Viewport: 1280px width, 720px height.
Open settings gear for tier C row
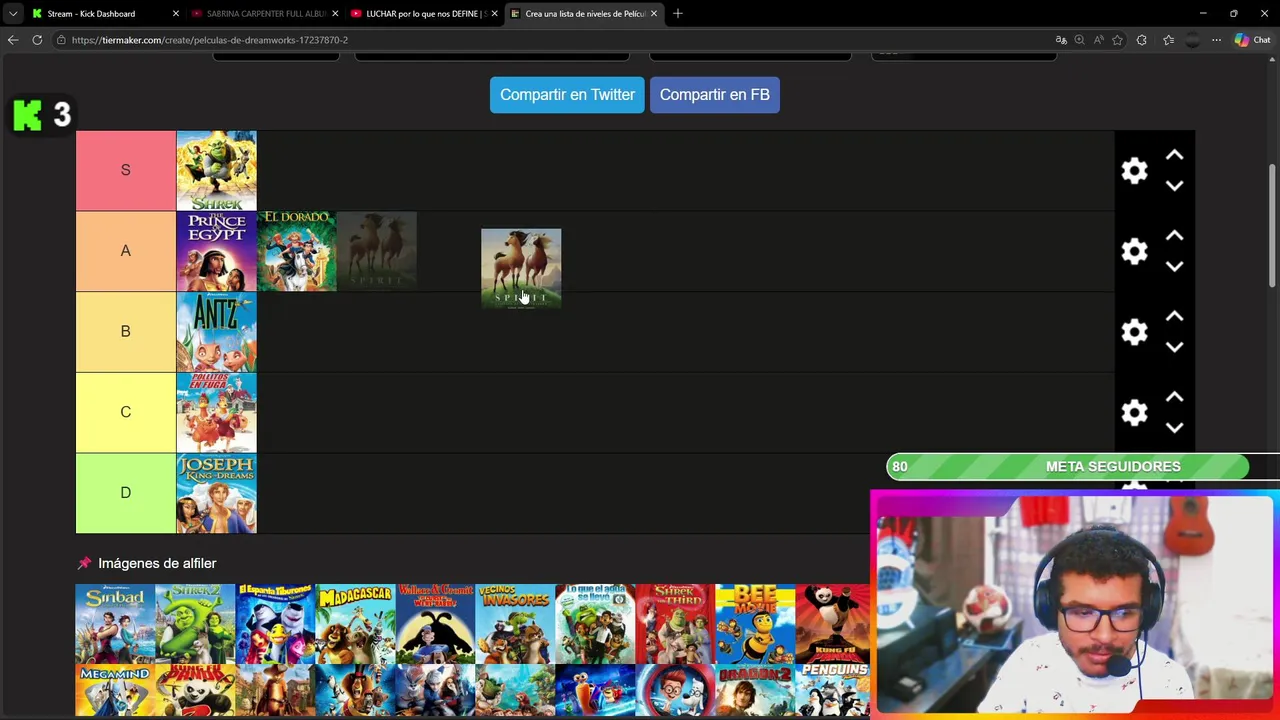tap(1134, 412)
